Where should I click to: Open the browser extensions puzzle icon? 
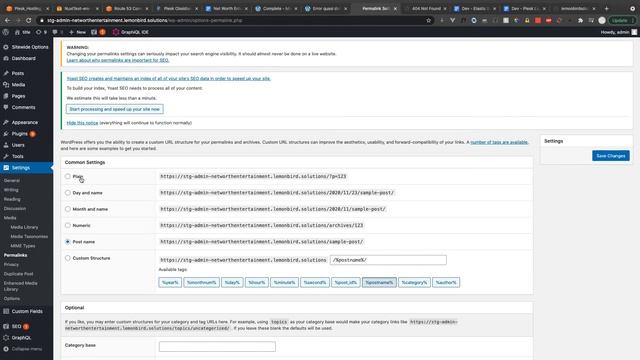pyautogui.click(x=580, y=20)
